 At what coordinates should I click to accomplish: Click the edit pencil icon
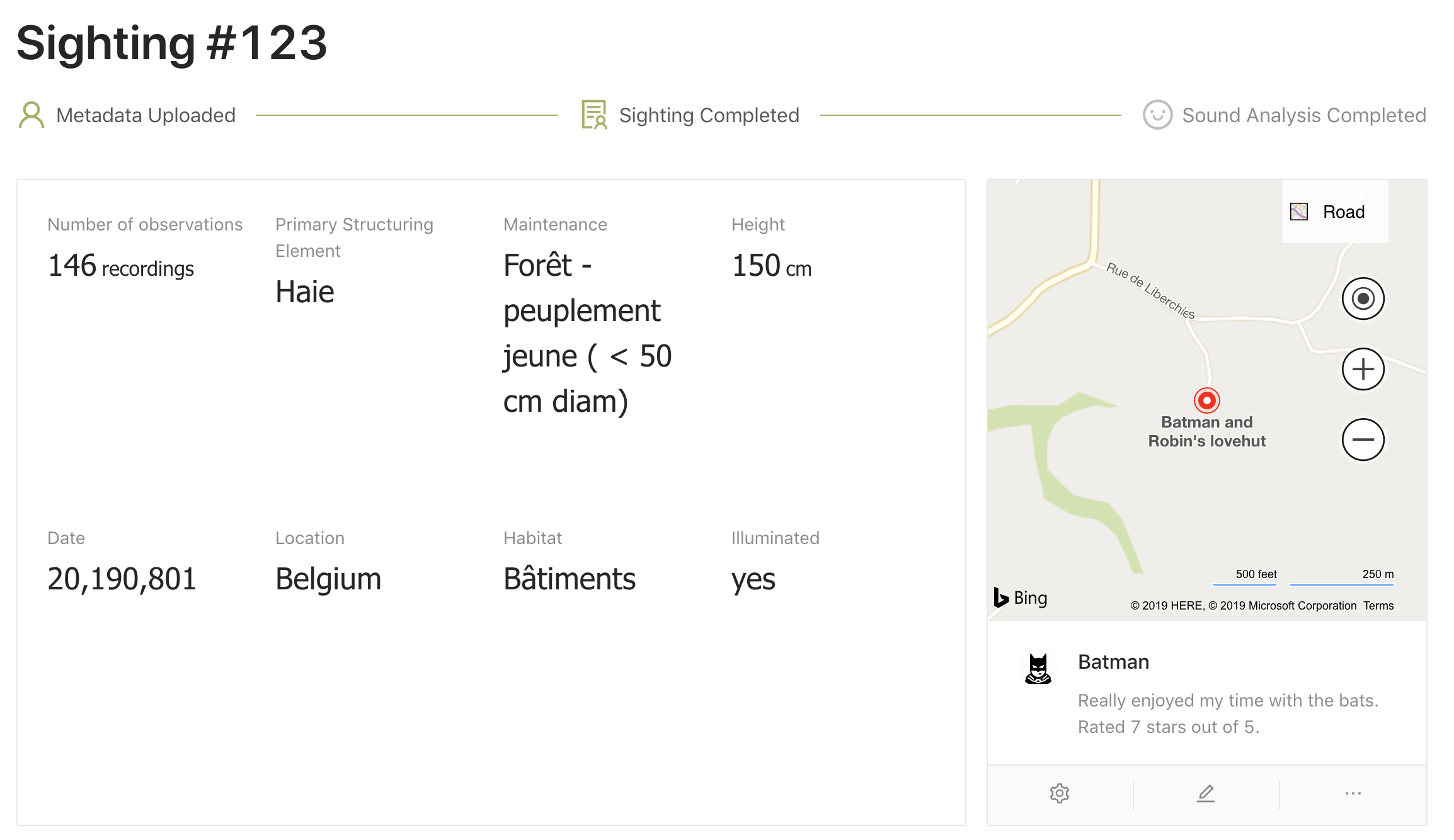1206,793
